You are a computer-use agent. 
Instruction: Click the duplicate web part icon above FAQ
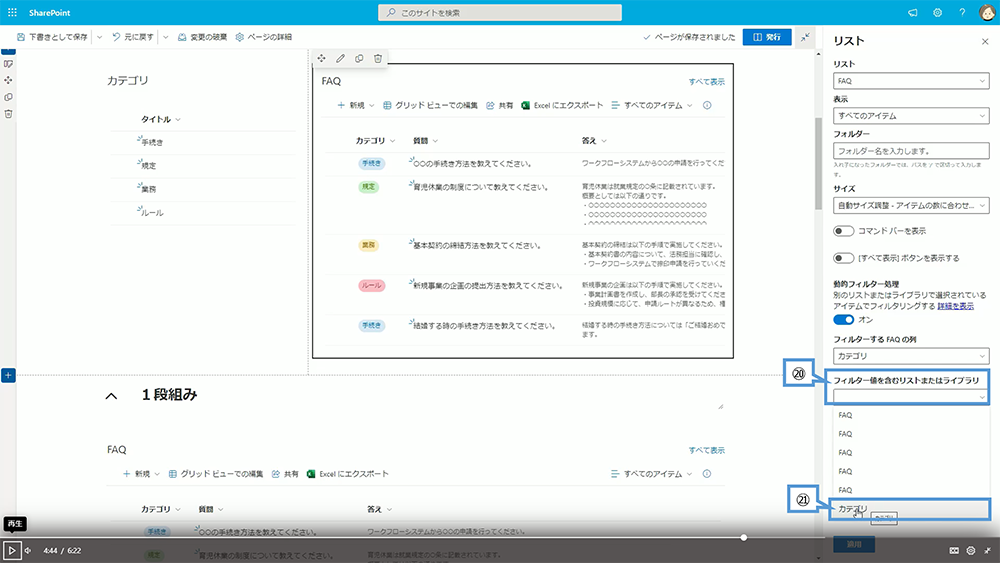click(x=359, y=59)
